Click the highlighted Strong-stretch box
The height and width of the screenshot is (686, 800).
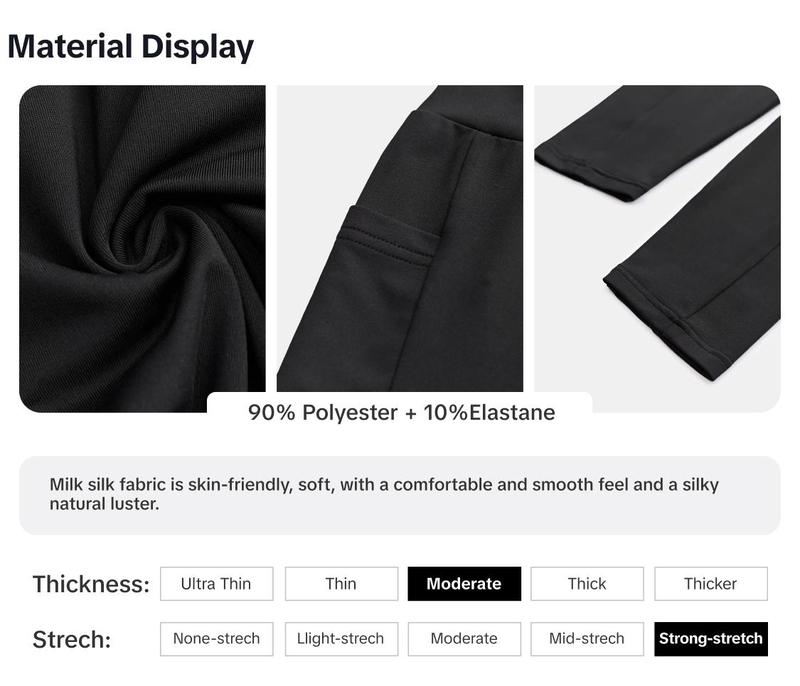click(x=711, y=639)
